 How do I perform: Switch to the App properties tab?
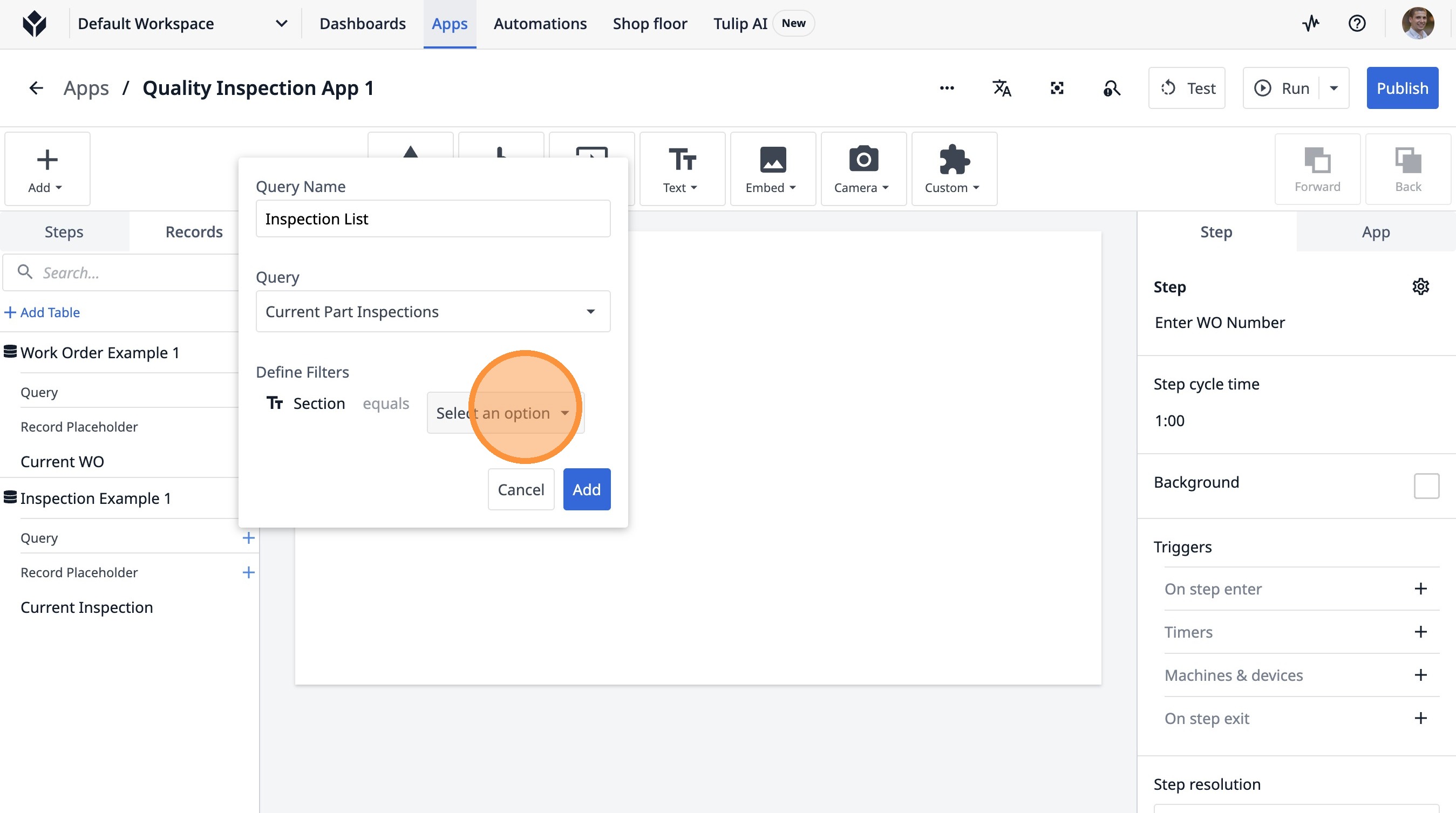(1375, 231)
